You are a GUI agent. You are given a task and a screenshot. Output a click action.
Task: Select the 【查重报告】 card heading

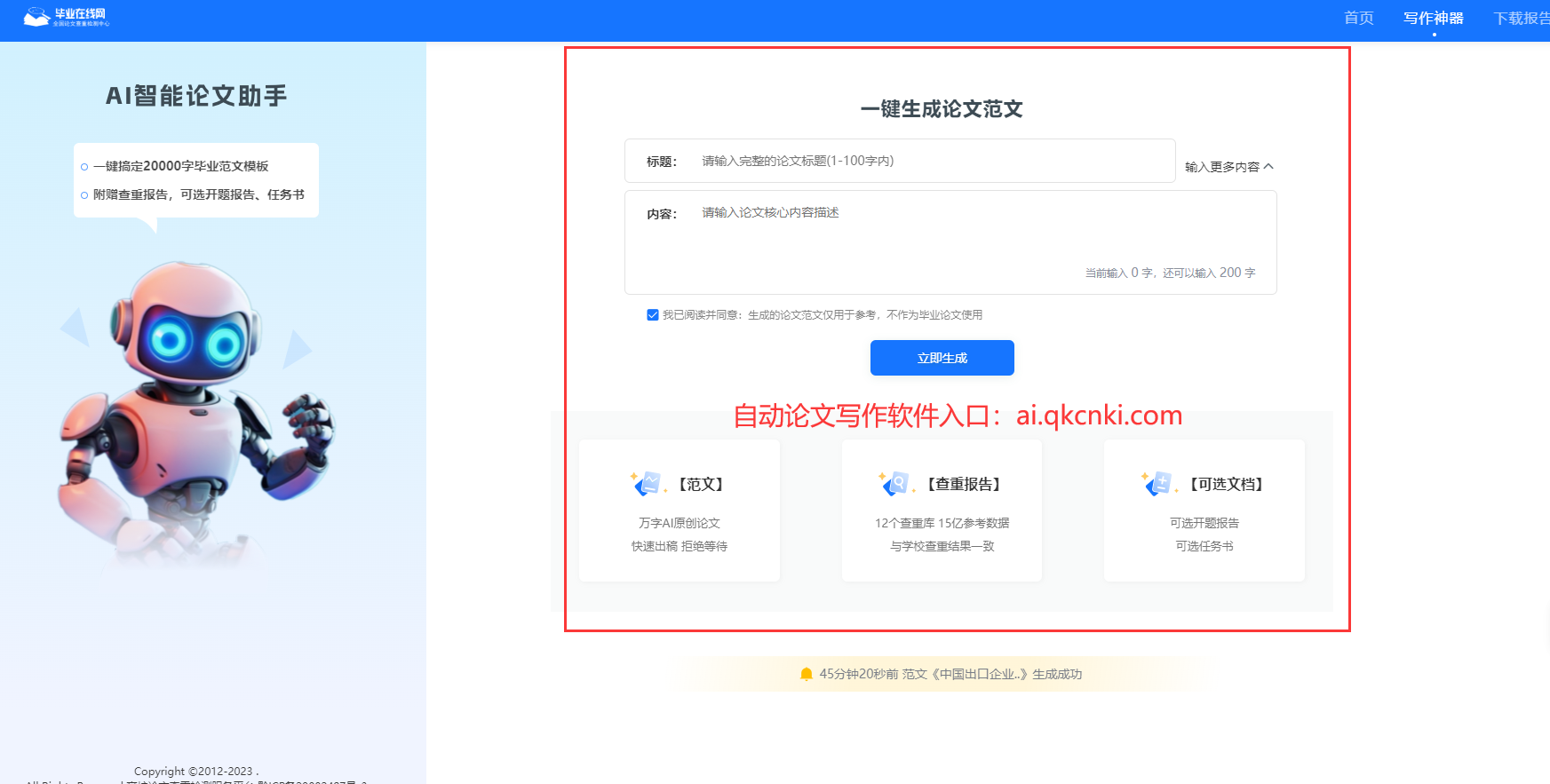(x=964, y=484)
